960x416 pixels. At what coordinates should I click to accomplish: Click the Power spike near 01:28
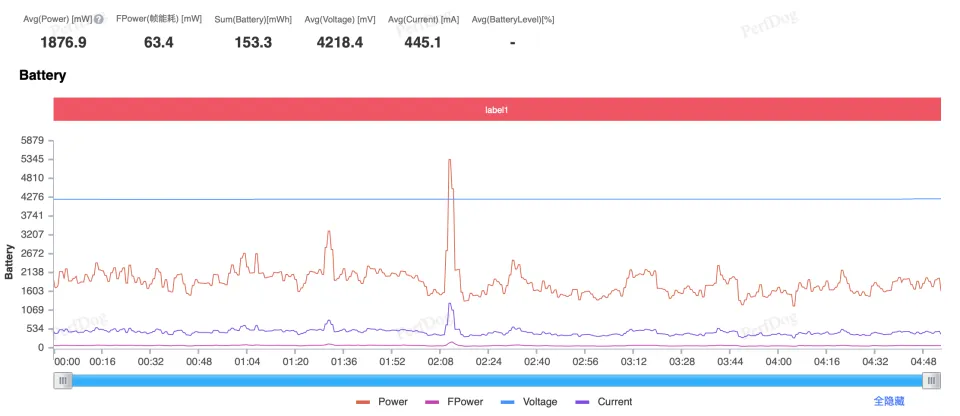[328, 232]
